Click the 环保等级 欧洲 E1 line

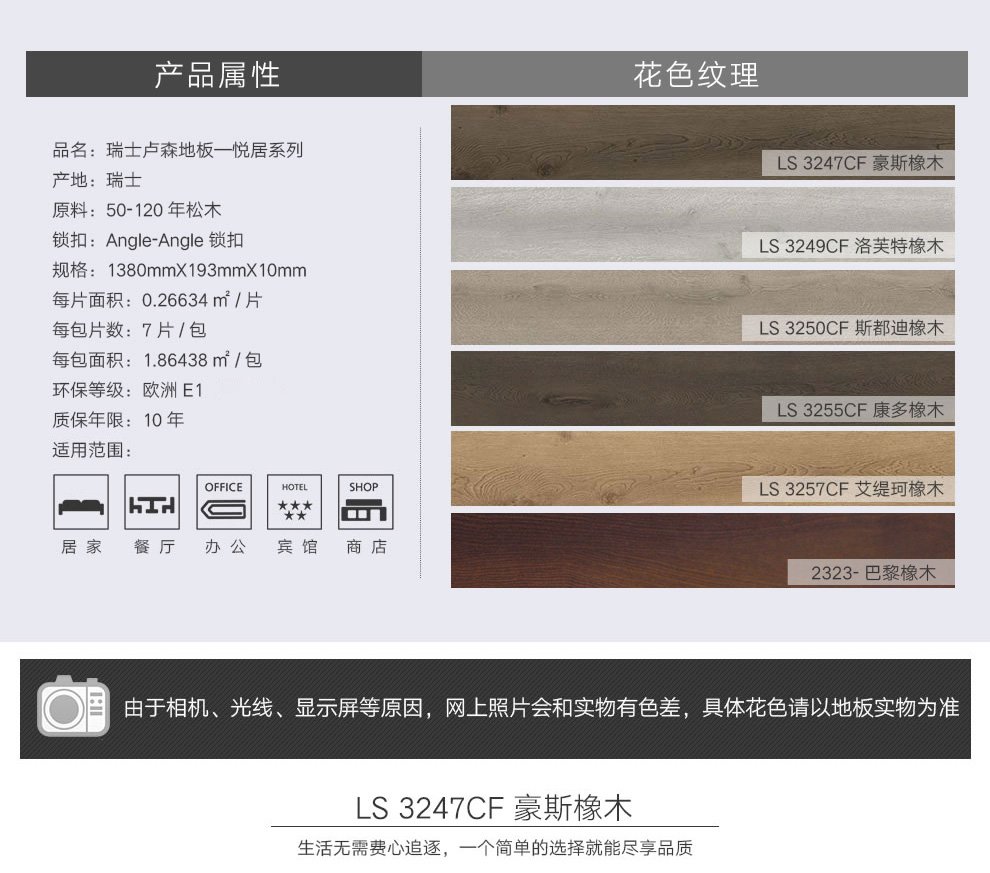(128, 390)
